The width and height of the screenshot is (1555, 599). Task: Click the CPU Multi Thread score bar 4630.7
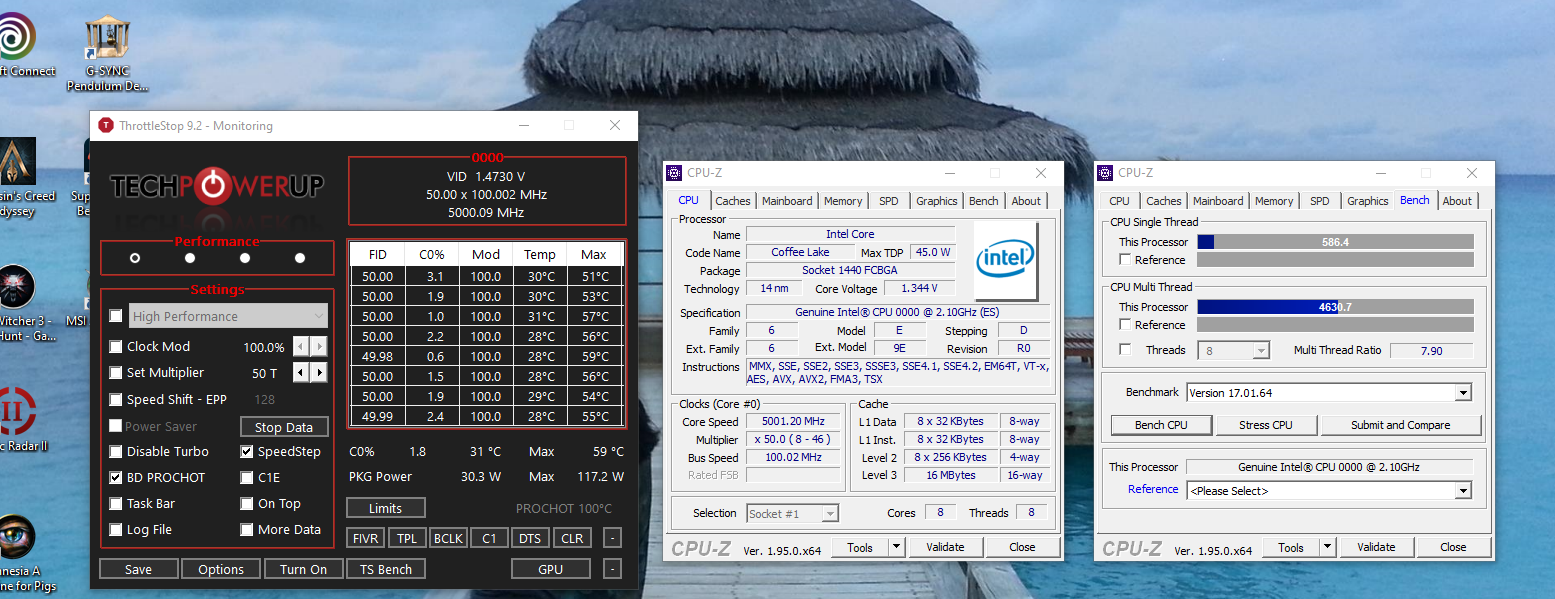click(x=1335, y=307)
